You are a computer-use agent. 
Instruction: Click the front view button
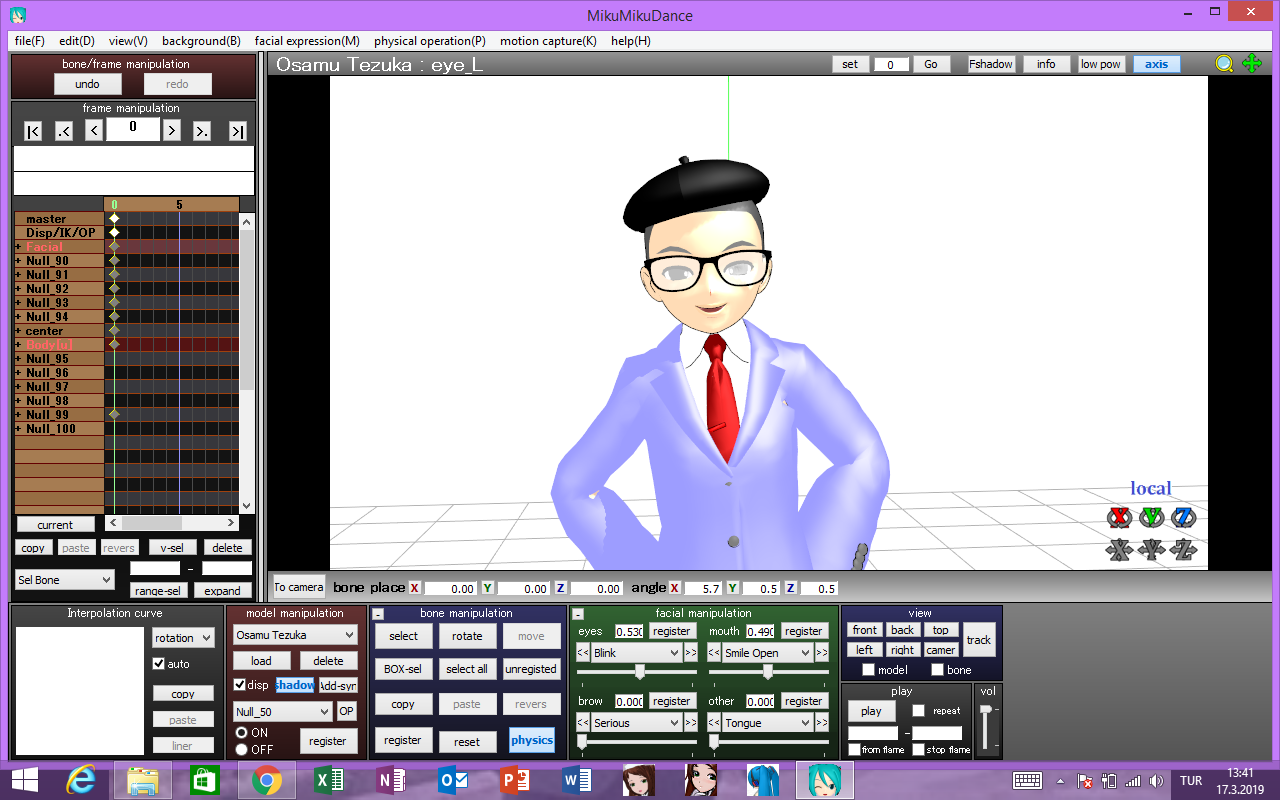pos(865,630)
